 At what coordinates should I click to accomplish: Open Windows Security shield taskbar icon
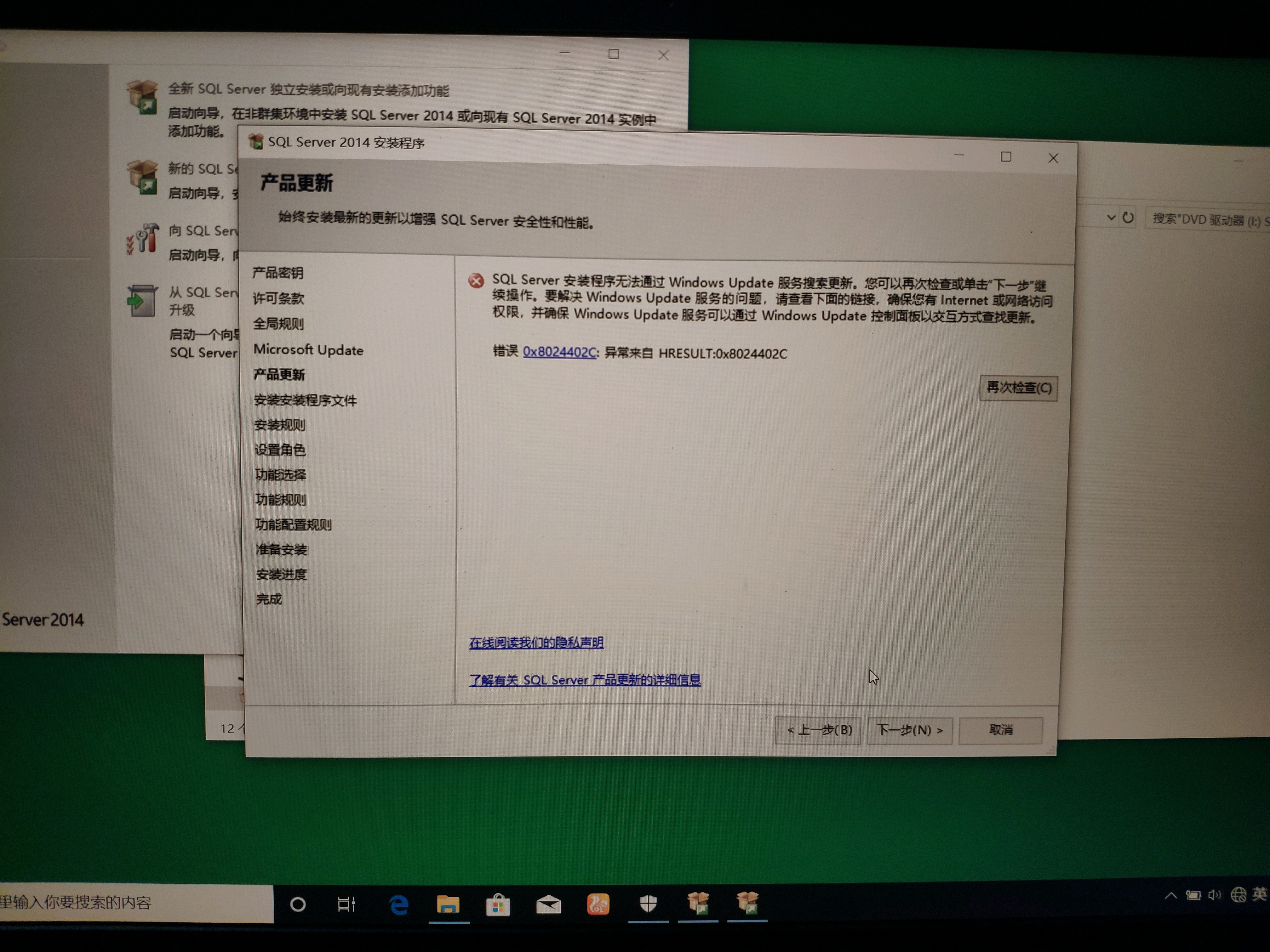click(648, 904)
